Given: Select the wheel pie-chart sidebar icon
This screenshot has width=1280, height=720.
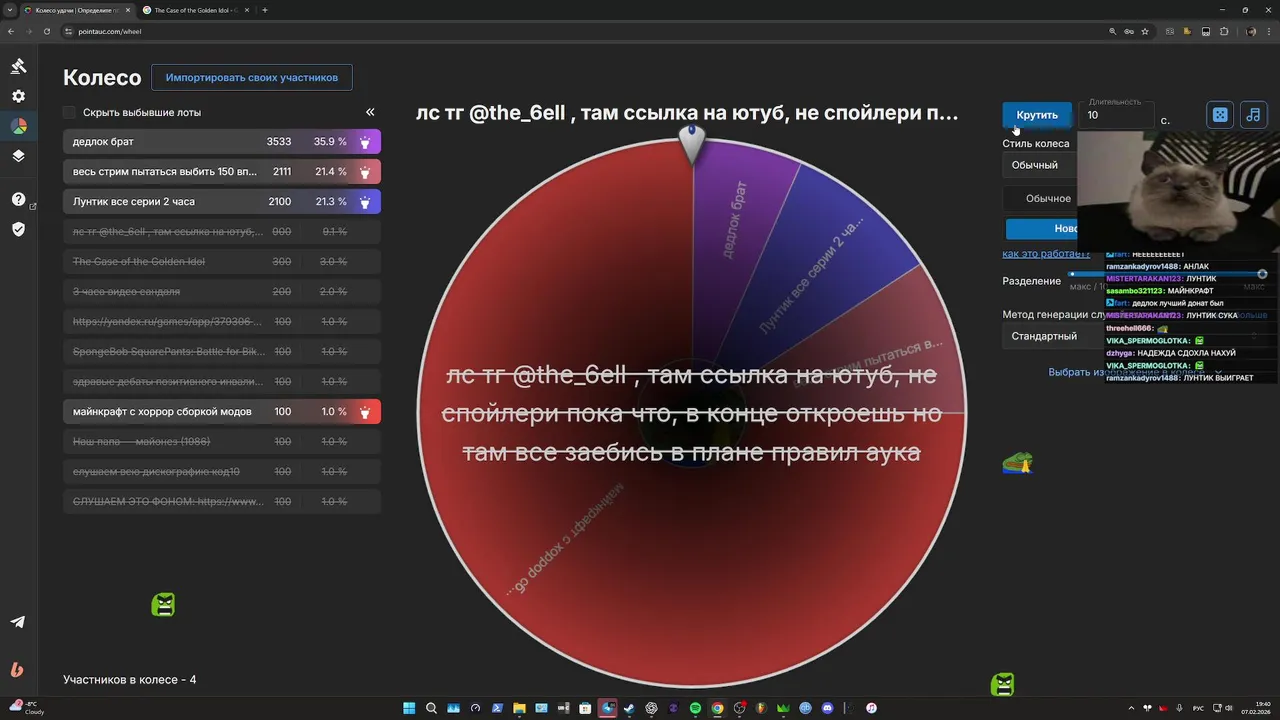Looking at the screenshot, I should click(x=18, y=126).
